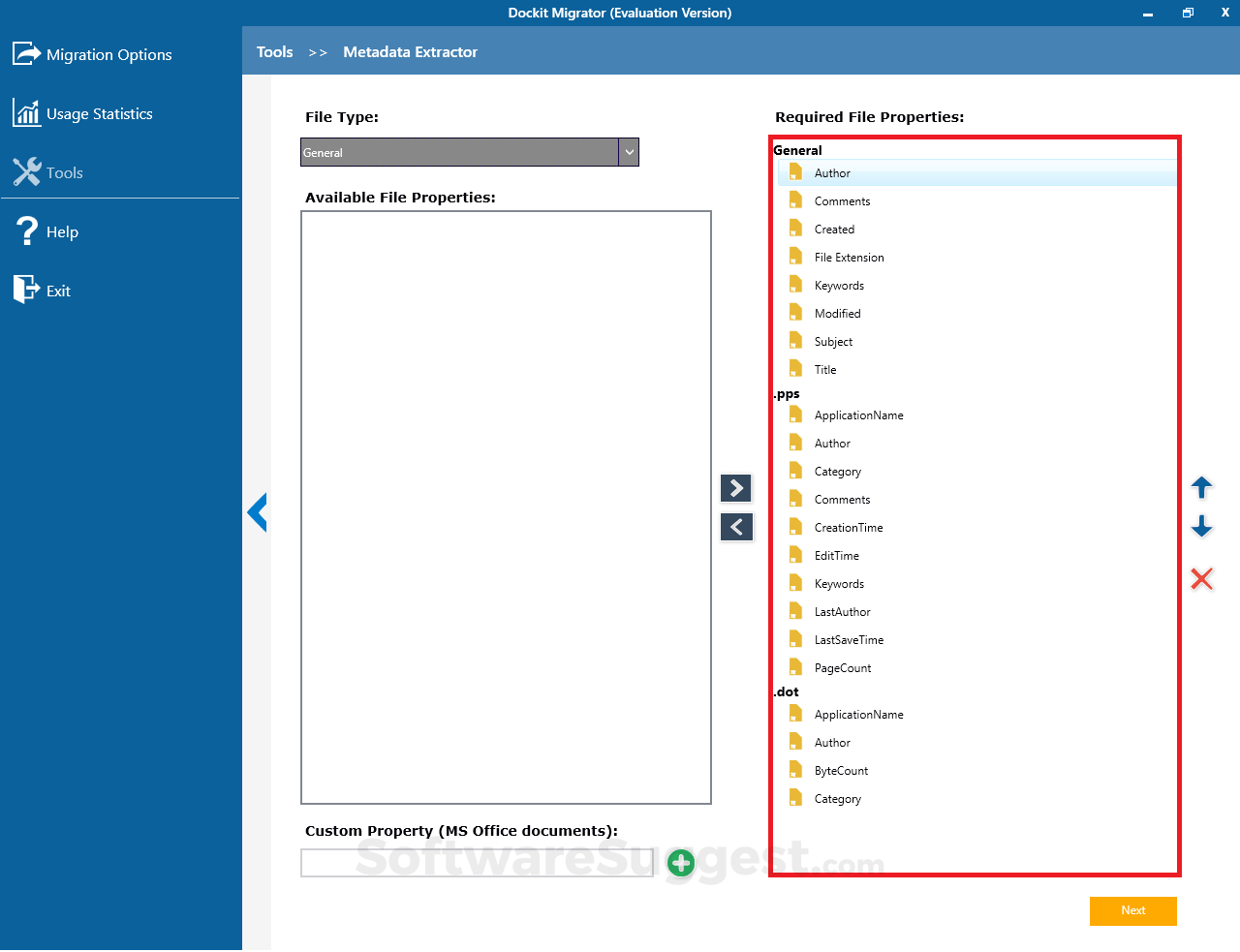Select the Author property under General
The height and width of the screenshot is (952, 1240).
click(x=833, y=172)
